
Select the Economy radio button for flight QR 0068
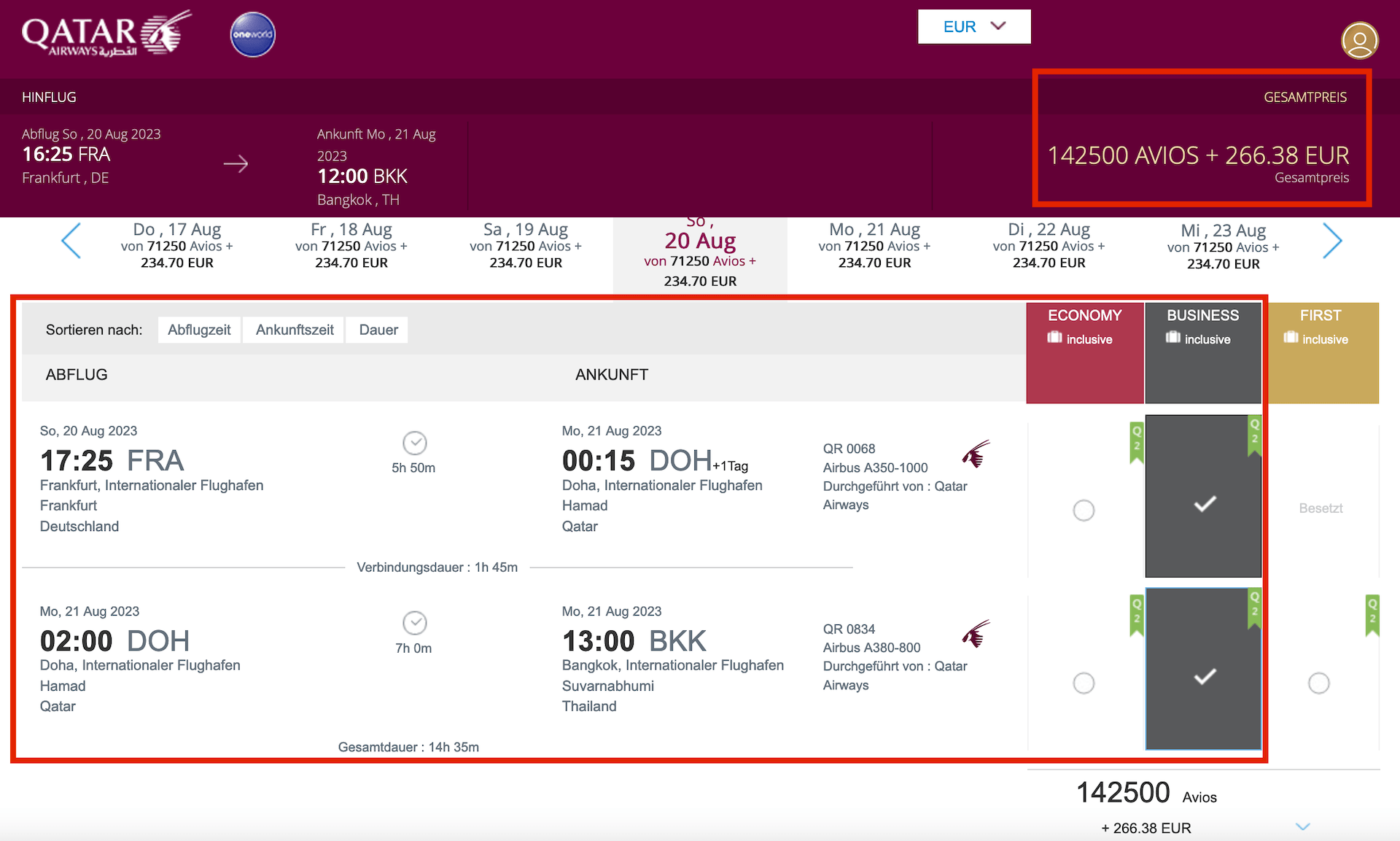point(1084,511)
